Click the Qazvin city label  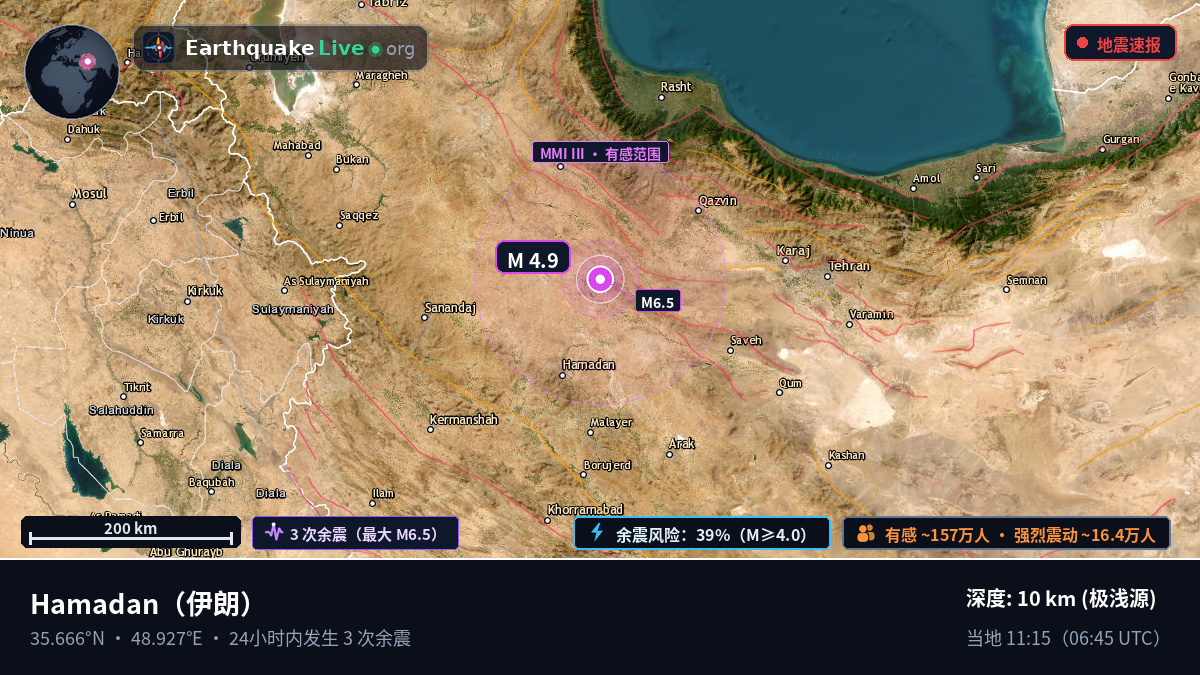718,200
